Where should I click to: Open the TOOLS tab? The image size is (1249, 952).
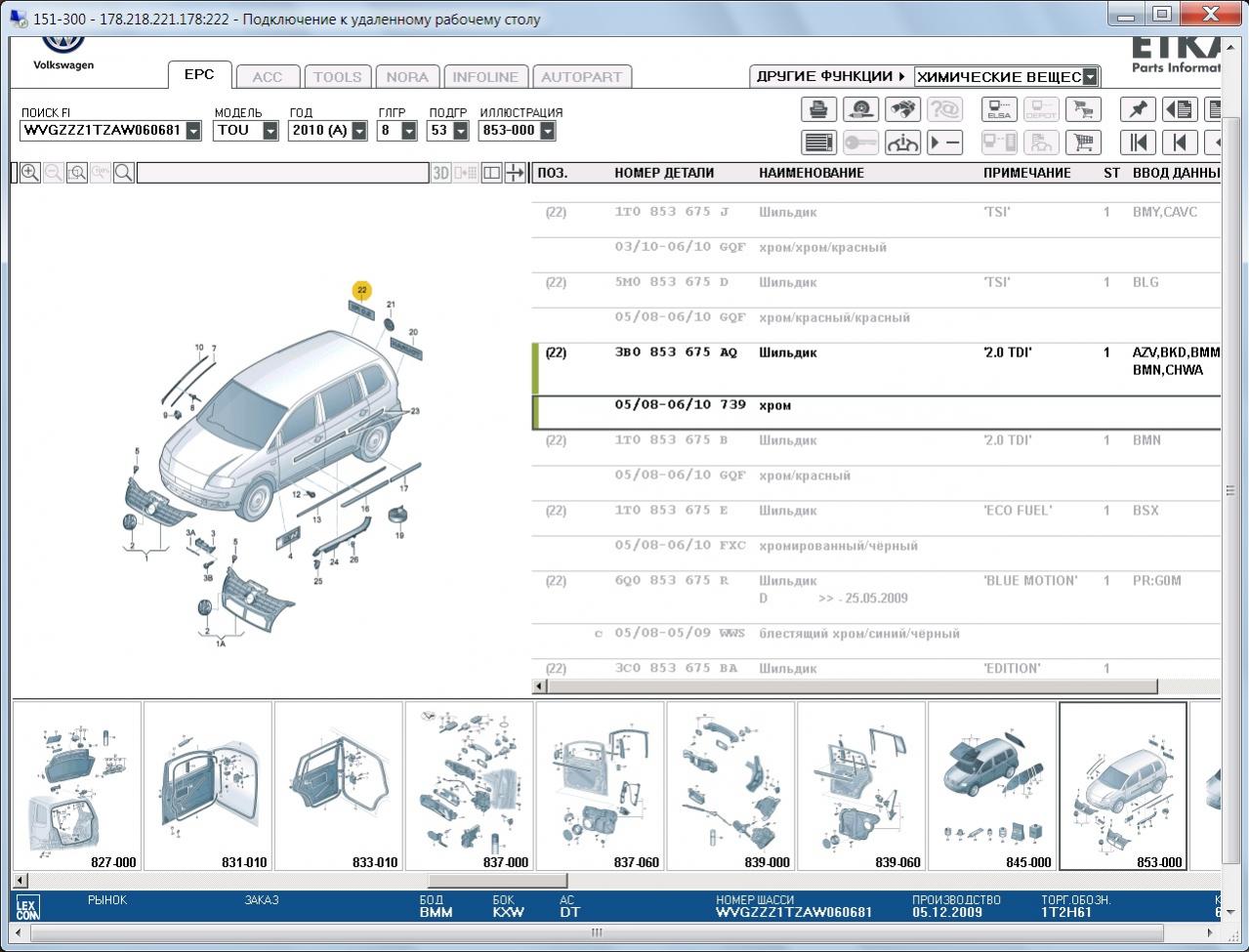[337, 77]
